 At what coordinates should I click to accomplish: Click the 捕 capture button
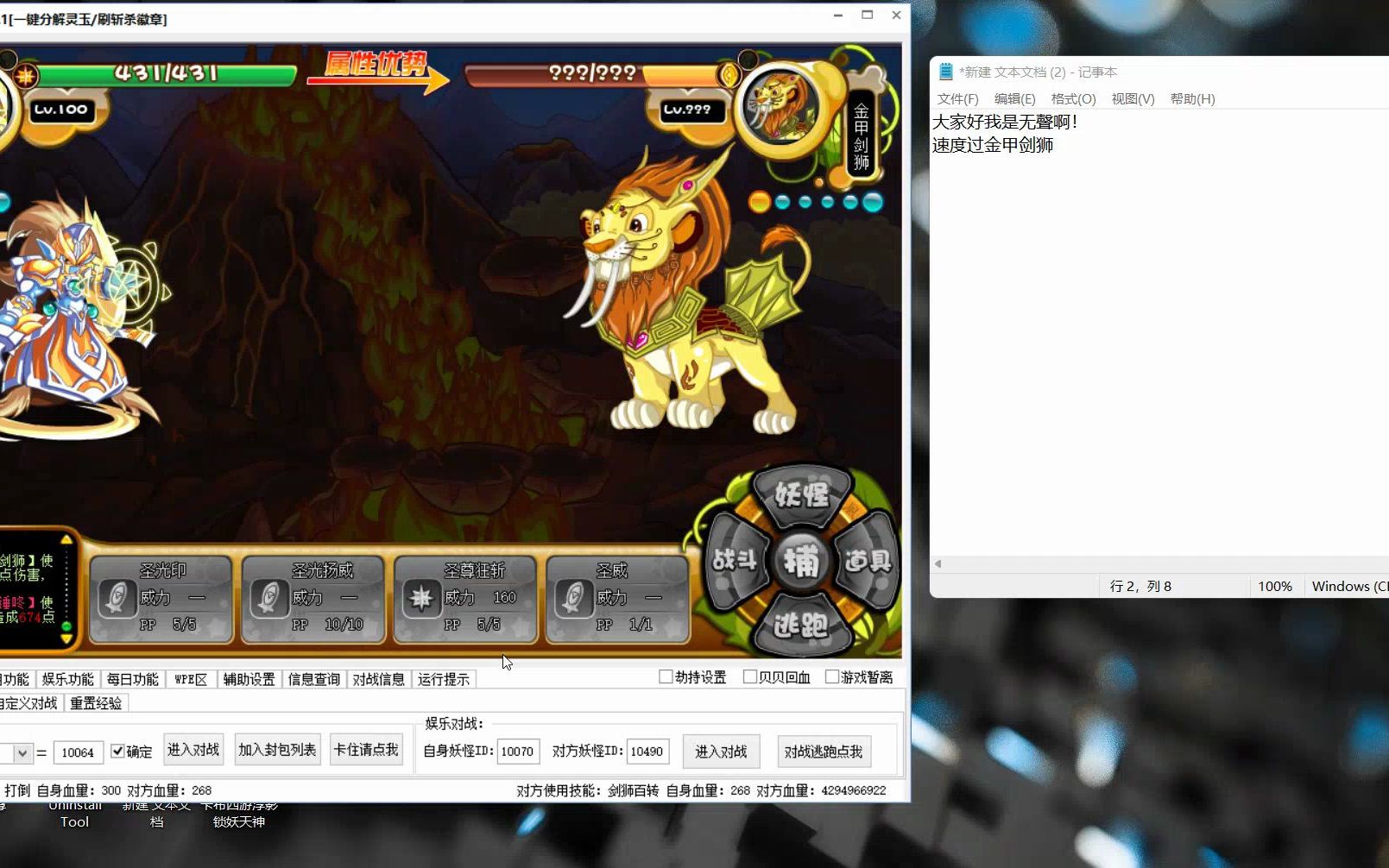point(801,563)
